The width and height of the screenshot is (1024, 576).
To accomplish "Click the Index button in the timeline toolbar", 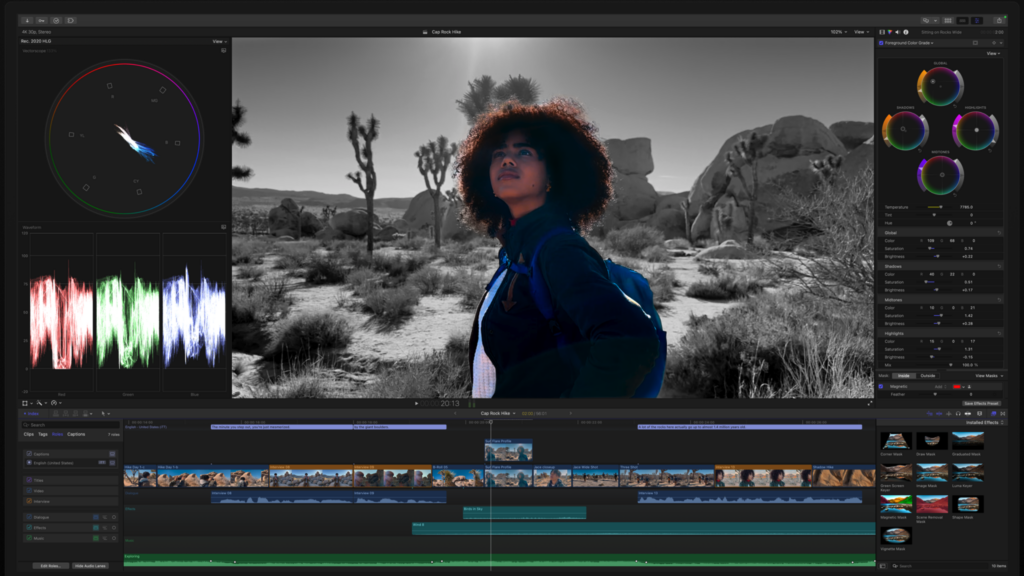I will point(32,413).
